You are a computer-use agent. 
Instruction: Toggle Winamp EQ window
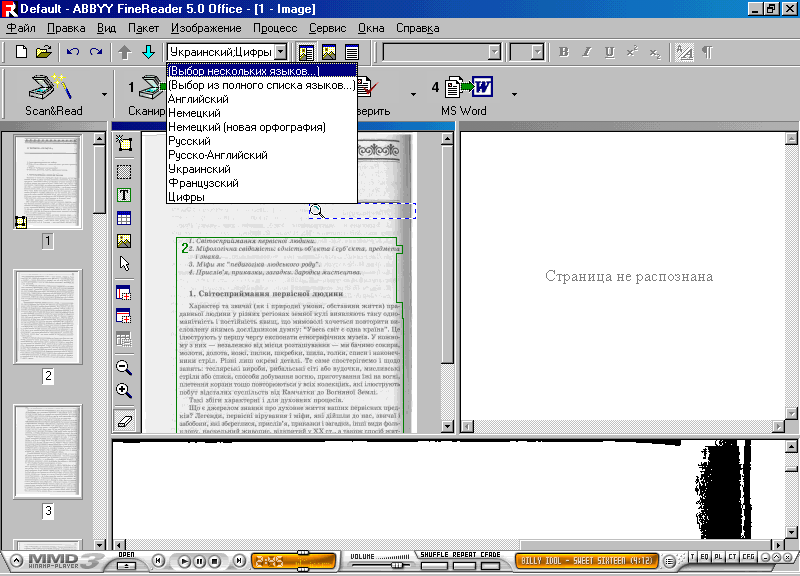(x=705, y=557)
